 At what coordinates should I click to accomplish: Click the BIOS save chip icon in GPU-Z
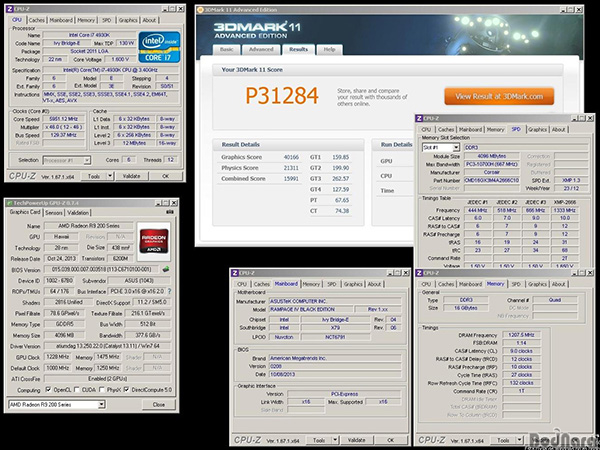166,269
